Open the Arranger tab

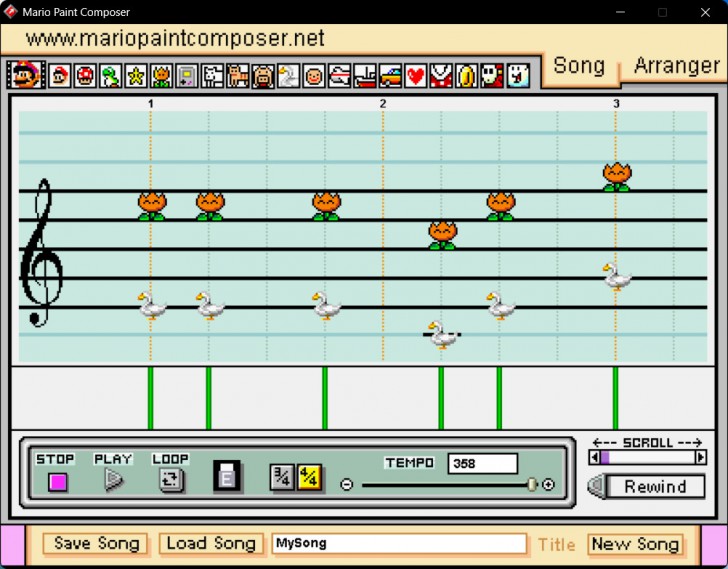(x=676, y=66)
